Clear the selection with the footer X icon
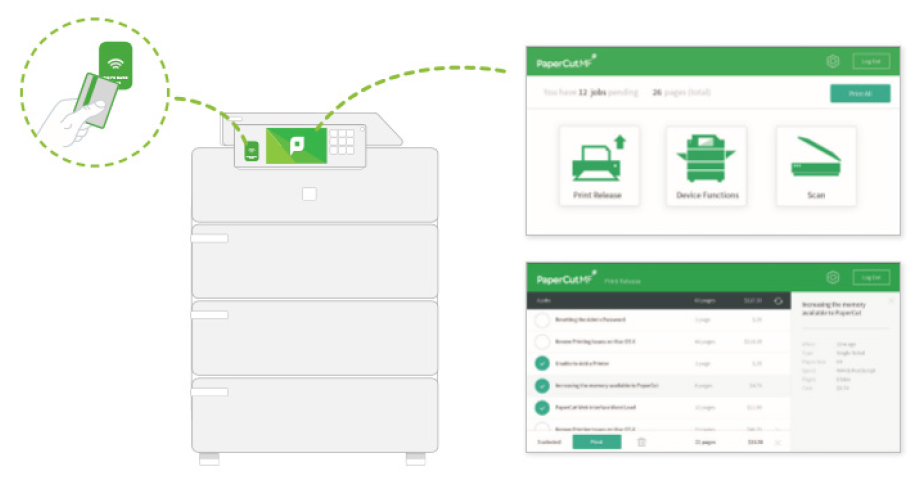Viewport: 922px width, 484px height. click(x=778, y=441)
